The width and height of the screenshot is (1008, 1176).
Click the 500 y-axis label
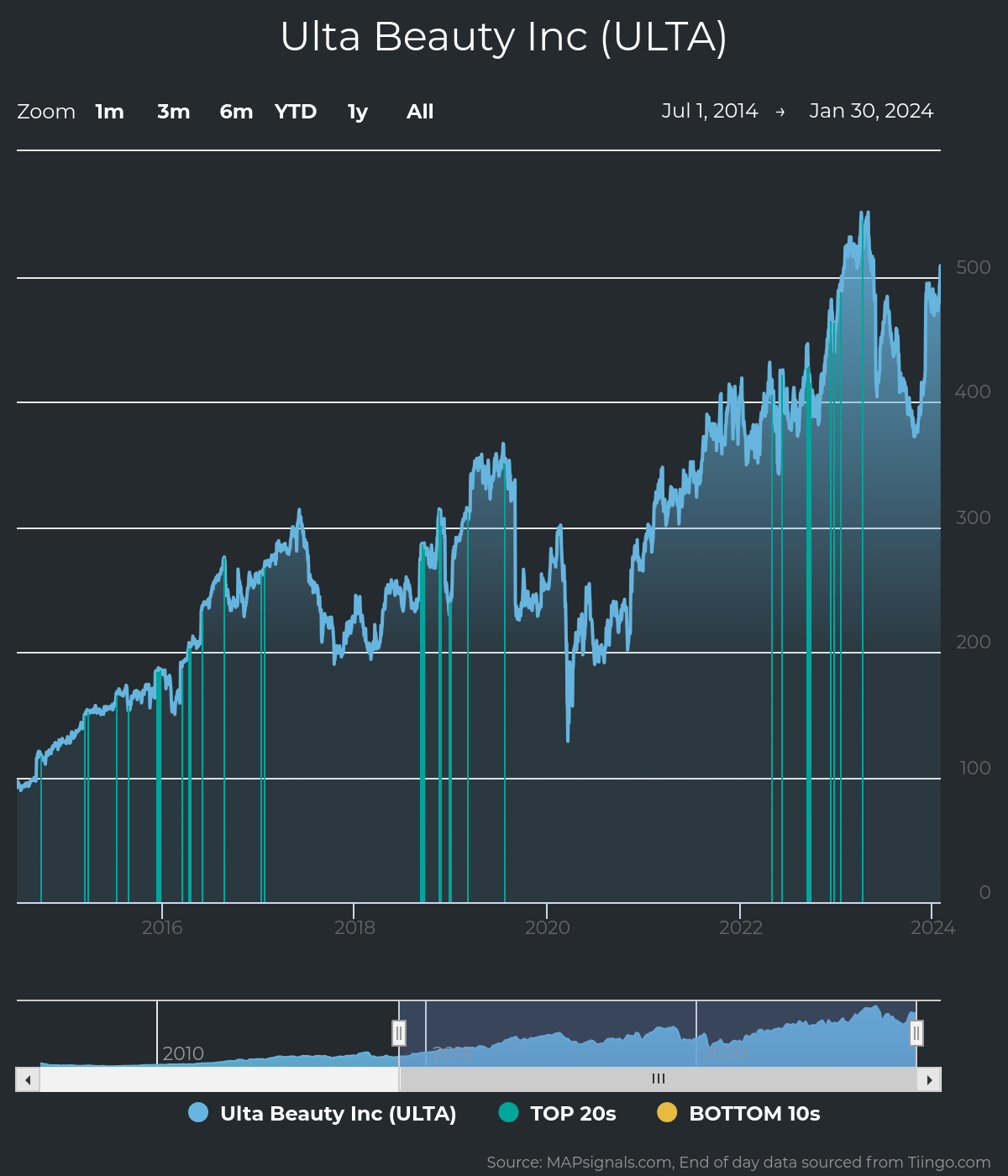(x=974, y=267)
